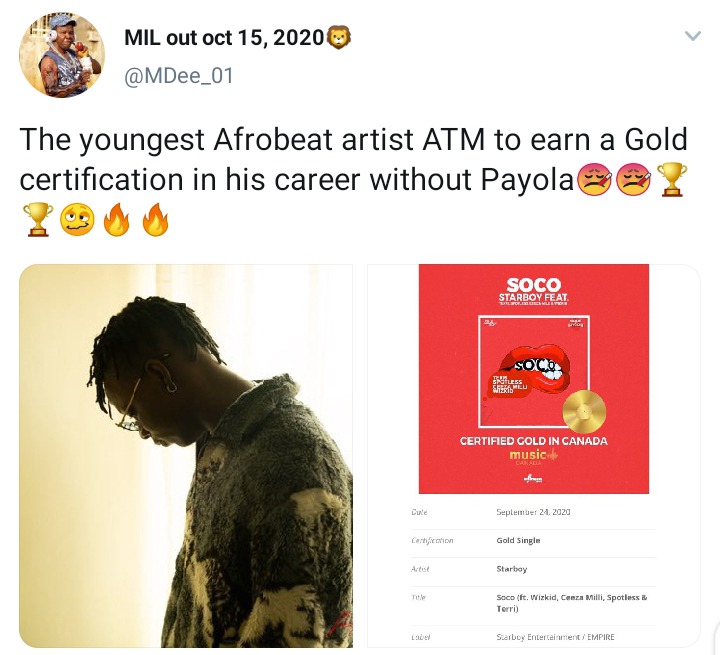Select the September 24, 2020 date value

tap(533, 512)
